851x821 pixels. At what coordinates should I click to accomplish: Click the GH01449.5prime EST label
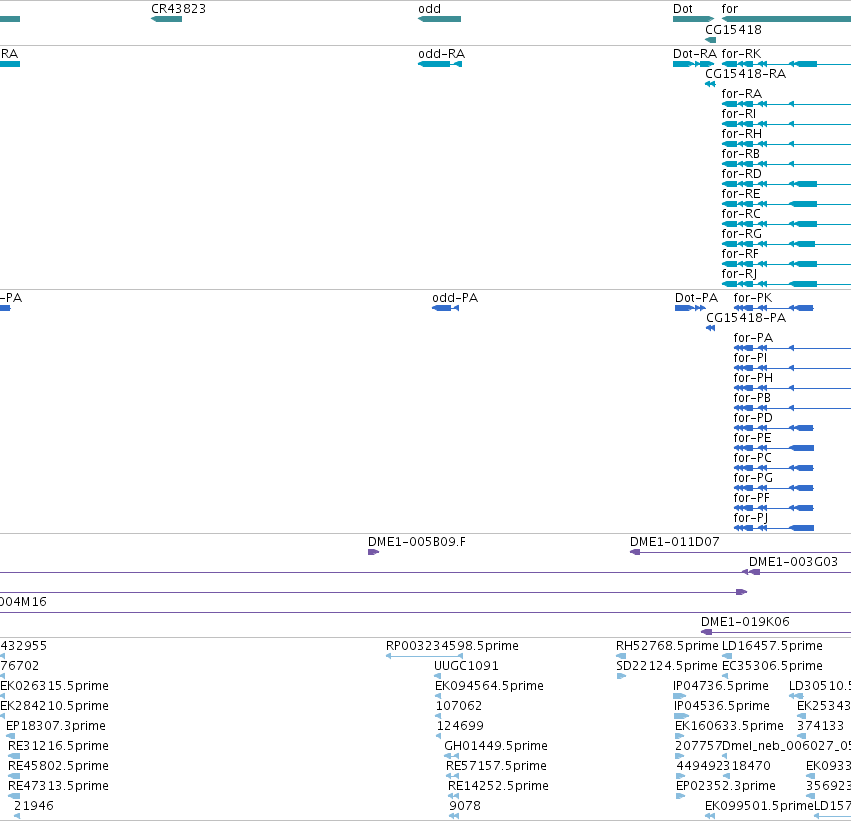tap(496, 746)
